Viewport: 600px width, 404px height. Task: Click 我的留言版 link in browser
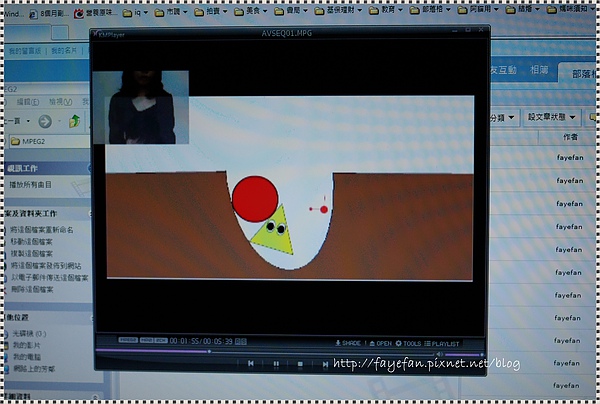[25, 50]
